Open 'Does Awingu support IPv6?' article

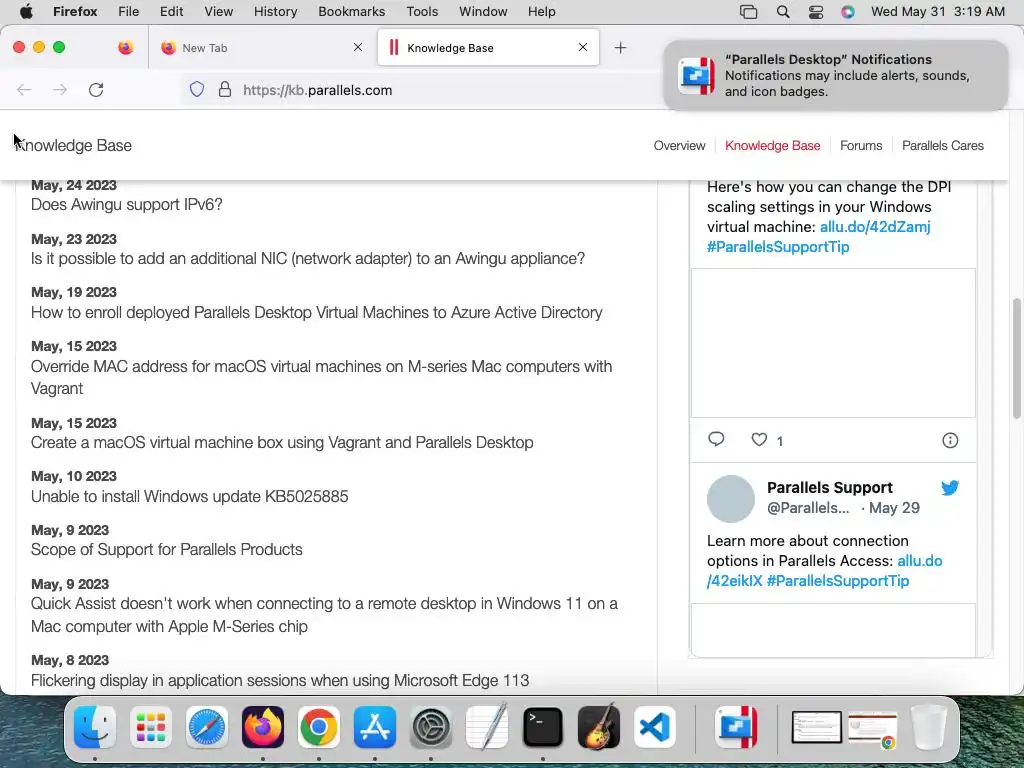127,204
